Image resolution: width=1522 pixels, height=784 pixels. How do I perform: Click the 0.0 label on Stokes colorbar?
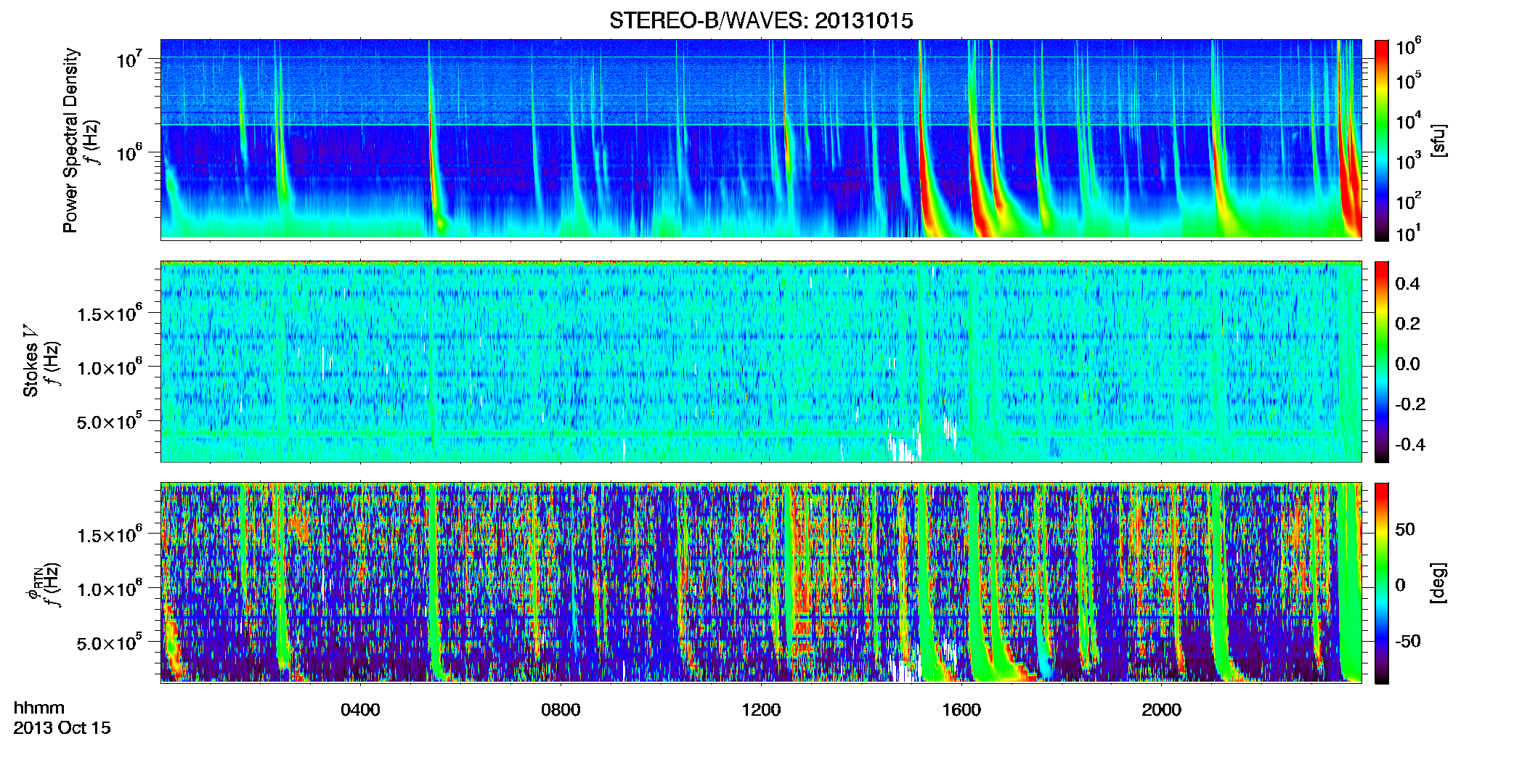point(1407,364)
